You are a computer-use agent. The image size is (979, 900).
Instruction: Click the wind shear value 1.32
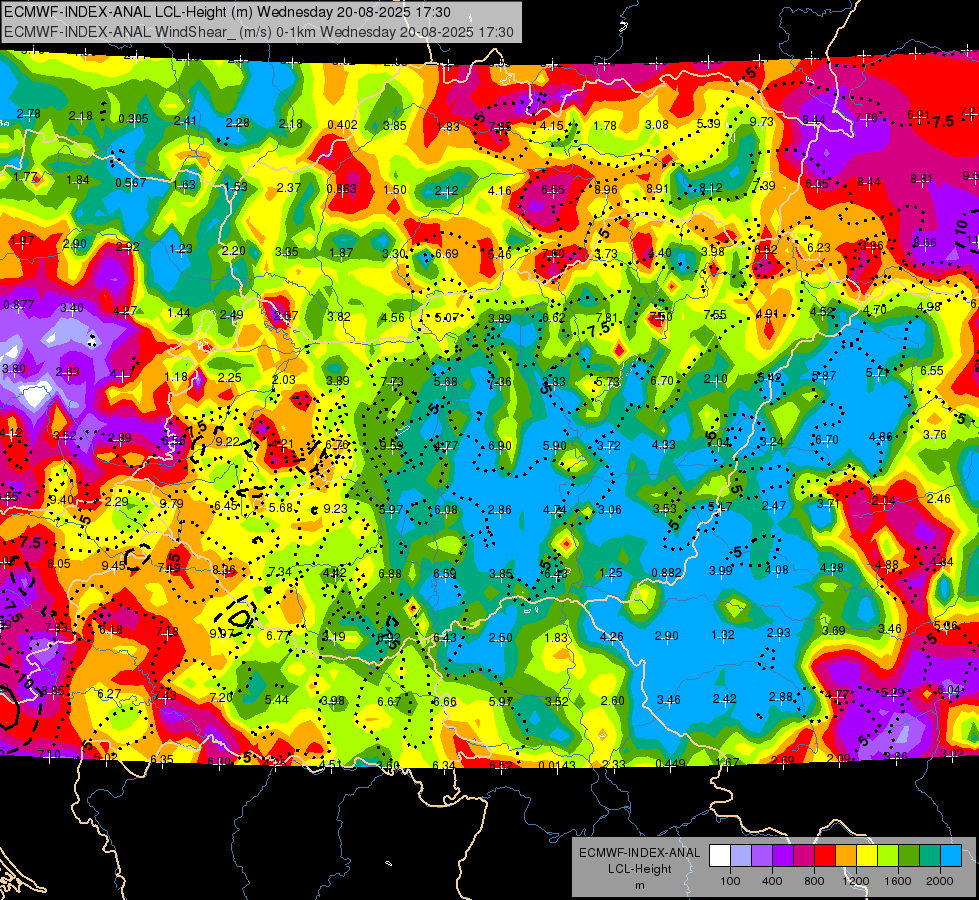tap(722, 635)
